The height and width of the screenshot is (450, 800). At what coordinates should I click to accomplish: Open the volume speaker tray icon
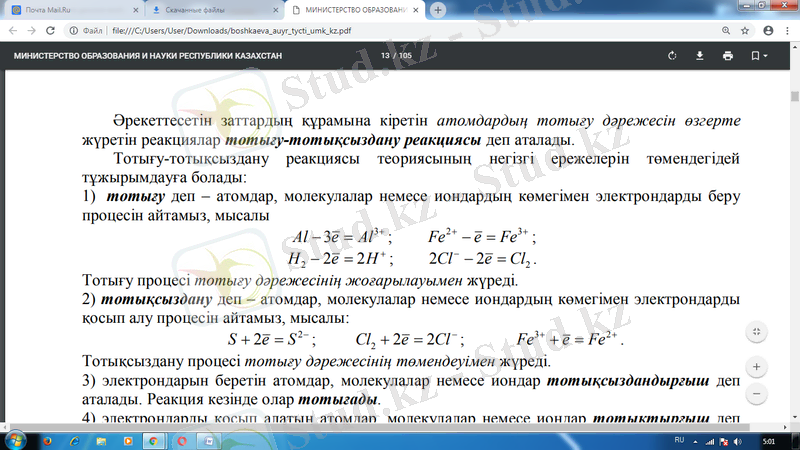(738, 441)
